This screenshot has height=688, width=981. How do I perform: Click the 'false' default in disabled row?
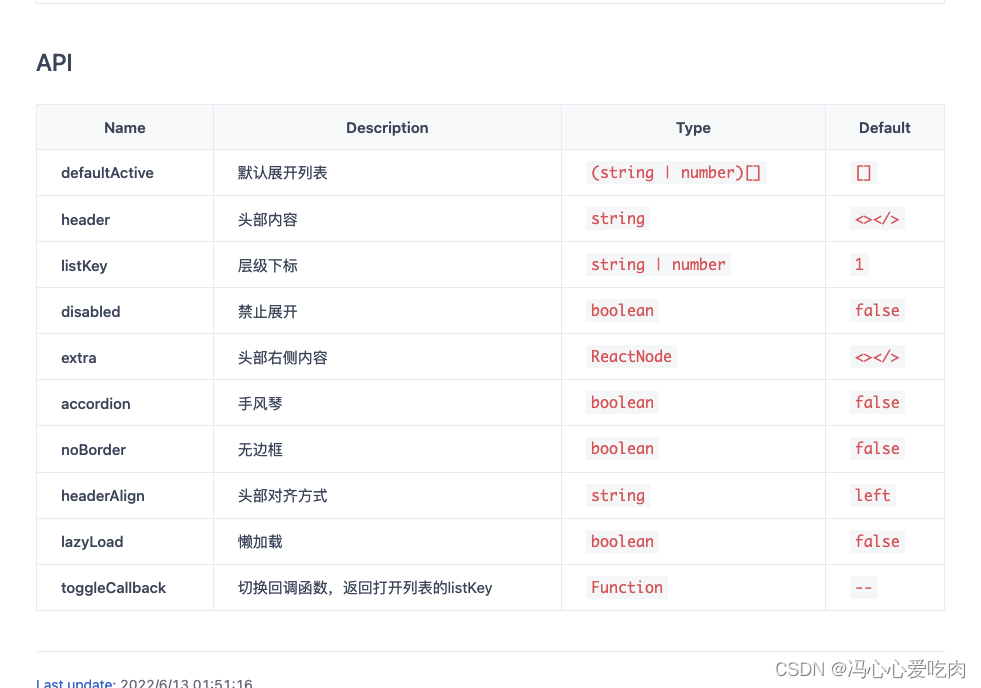(x=877, y=311)
